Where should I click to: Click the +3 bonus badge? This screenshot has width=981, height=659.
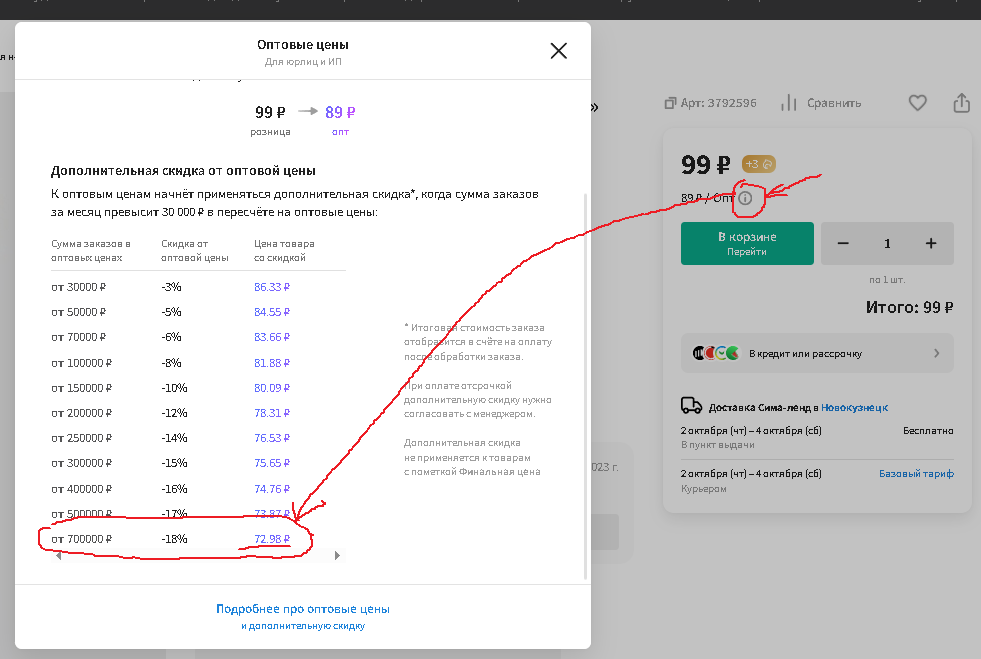point(759,164)
